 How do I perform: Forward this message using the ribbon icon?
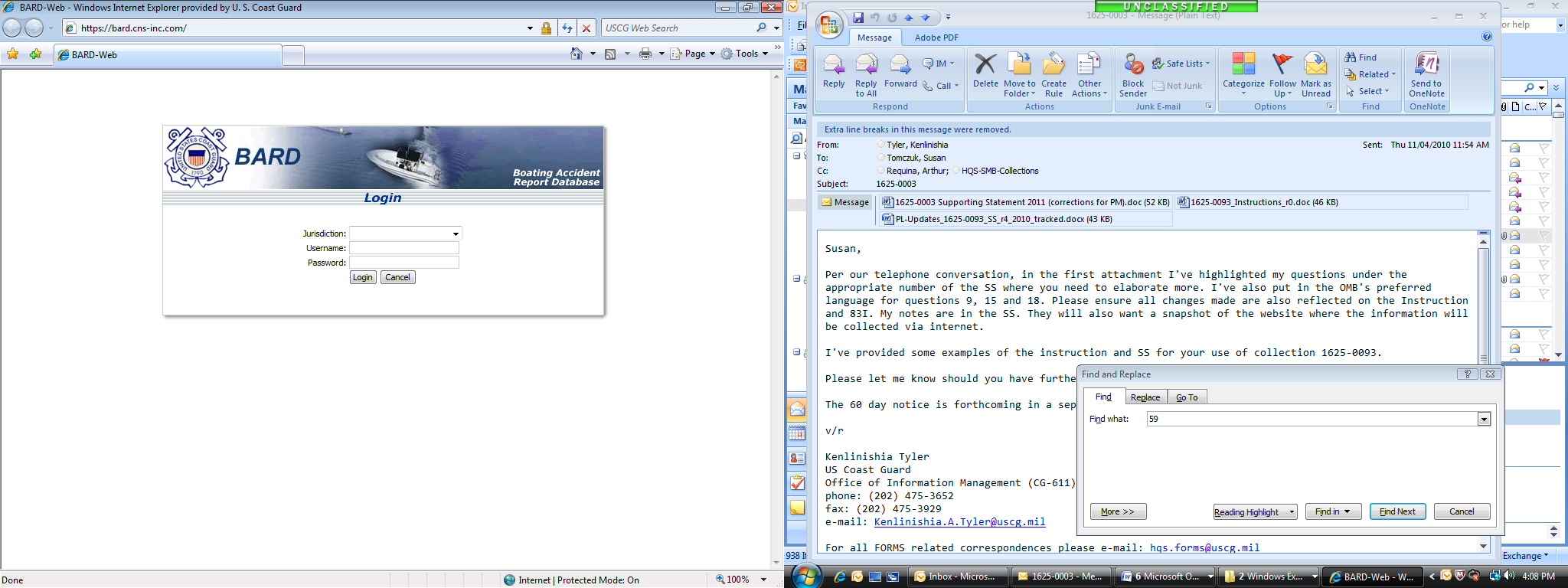pyautogui.click(x=900, y=71)
